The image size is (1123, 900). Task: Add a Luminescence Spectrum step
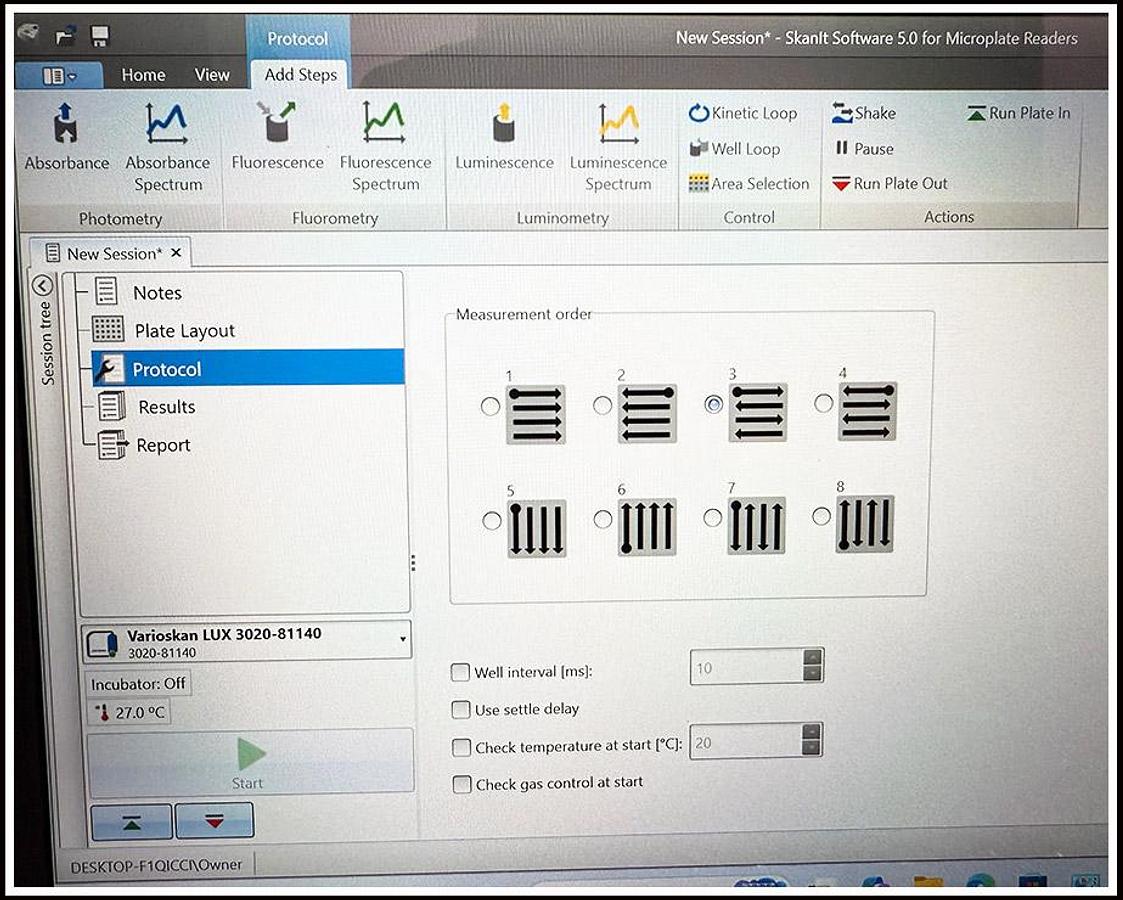618,145
